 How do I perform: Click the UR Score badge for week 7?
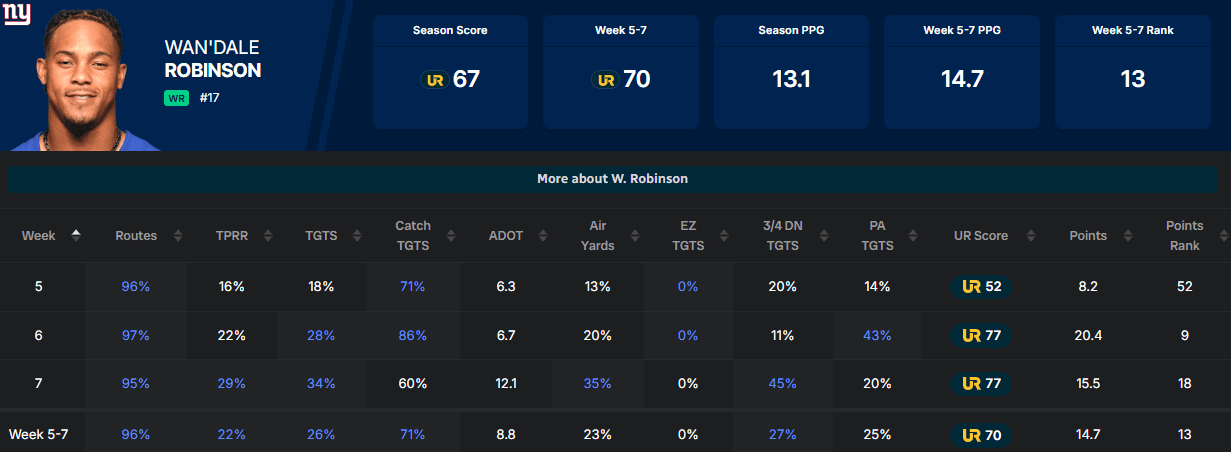(980, 383)
